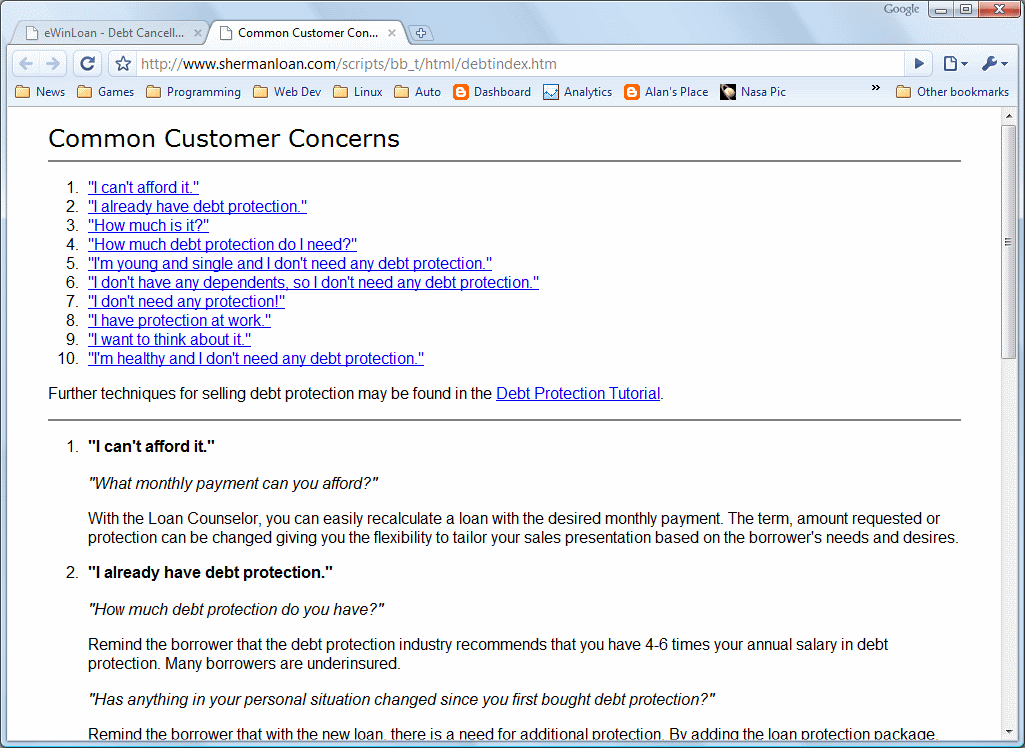Open the Linux bookmarks folder
Viewport: 1025px width, 748px height.
[x=358, y=92]
